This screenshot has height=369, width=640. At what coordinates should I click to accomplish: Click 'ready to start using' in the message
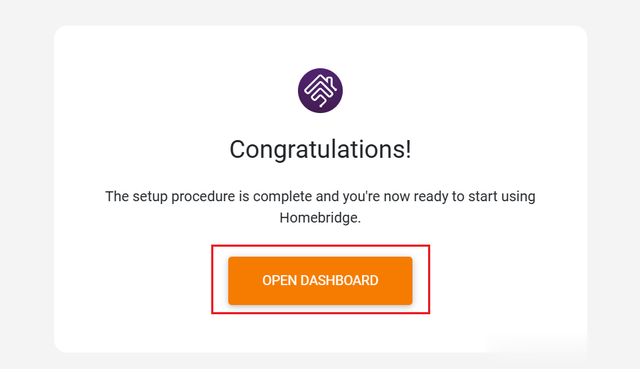[x=474, y=196]
